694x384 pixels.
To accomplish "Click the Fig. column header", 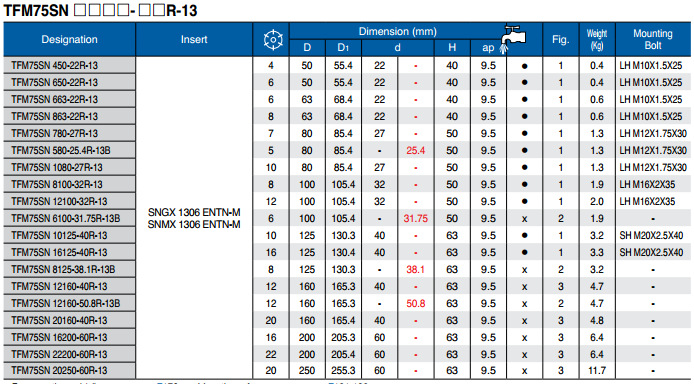I will pyautogui.click(x=560, y=39).
